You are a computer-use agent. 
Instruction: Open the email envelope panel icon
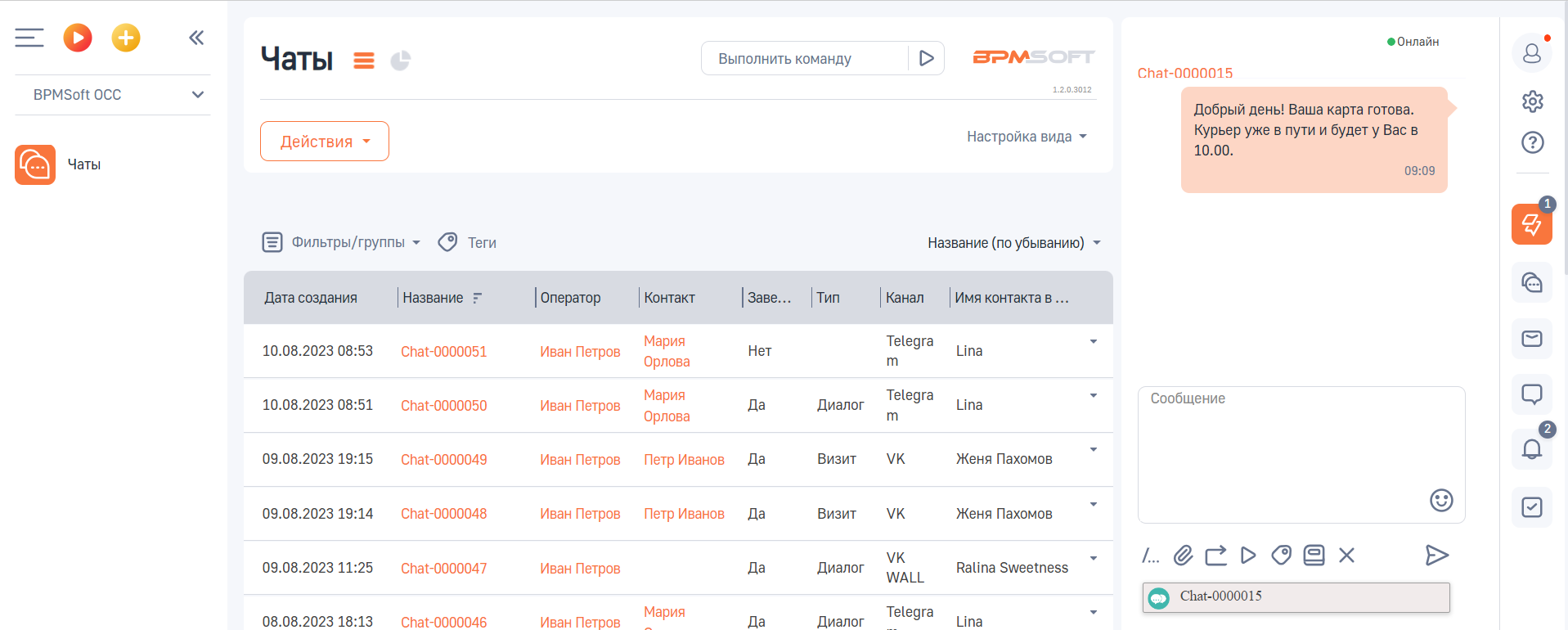(x=1532, y=339)
